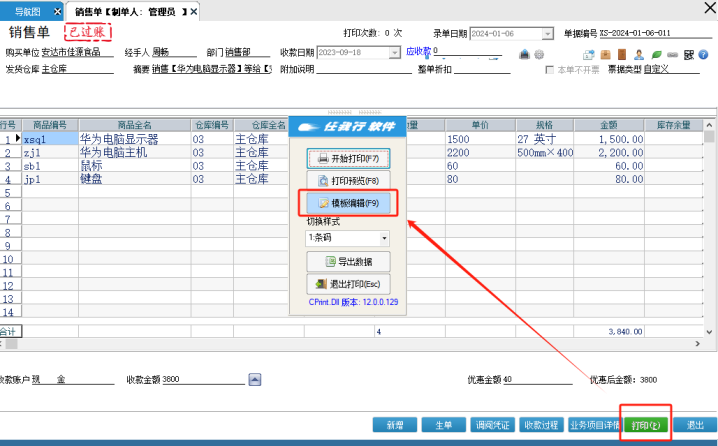Click the contact card transfer icon
718x446 pixels.
588,55
